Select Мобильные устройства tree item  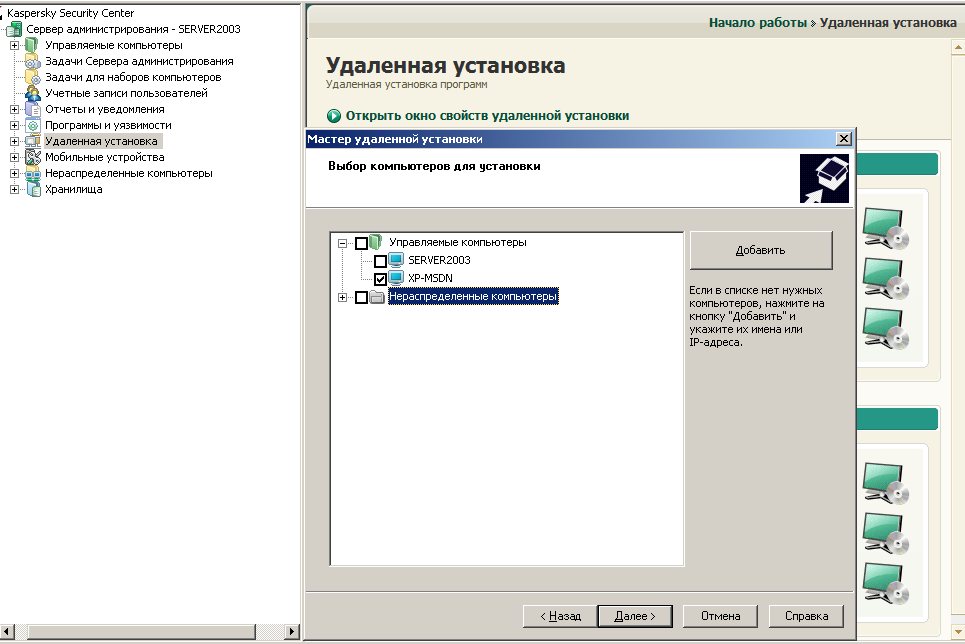105,157
